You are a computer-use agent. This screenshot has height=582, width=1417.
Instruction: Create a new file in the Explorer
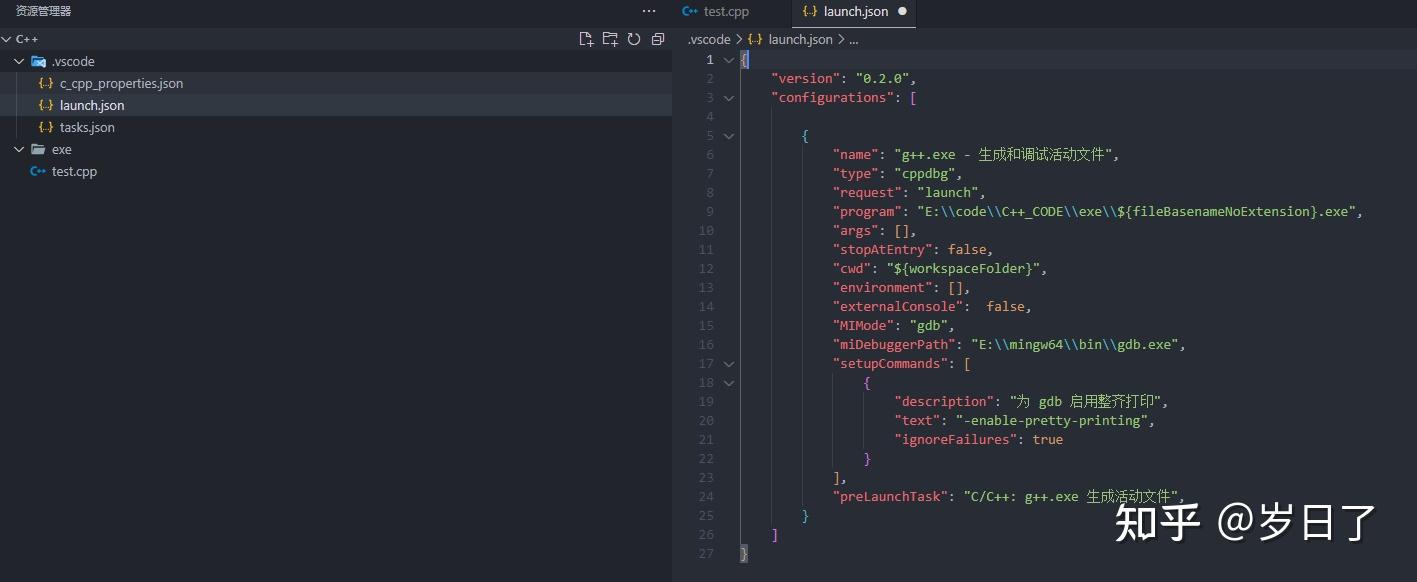pyautogui.click(x=585, y=38)
